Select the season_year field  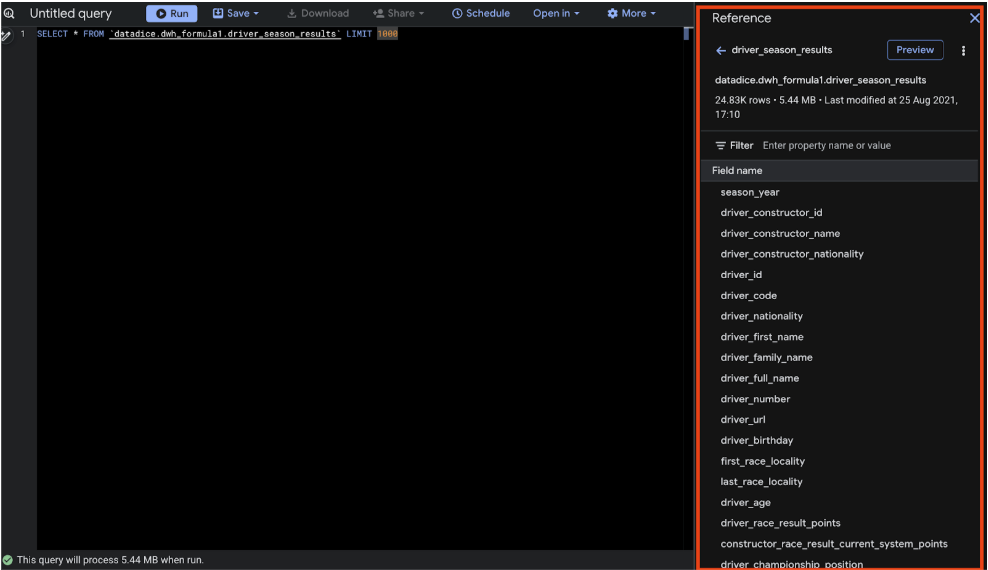point(750,192)
